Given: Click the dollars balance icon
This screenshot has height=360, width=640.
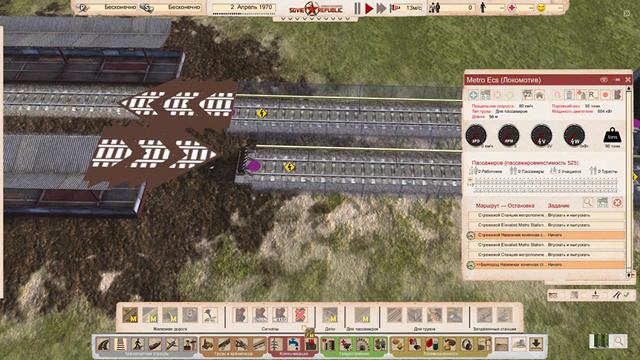Looking at the screenshot, I should [146, 8].
